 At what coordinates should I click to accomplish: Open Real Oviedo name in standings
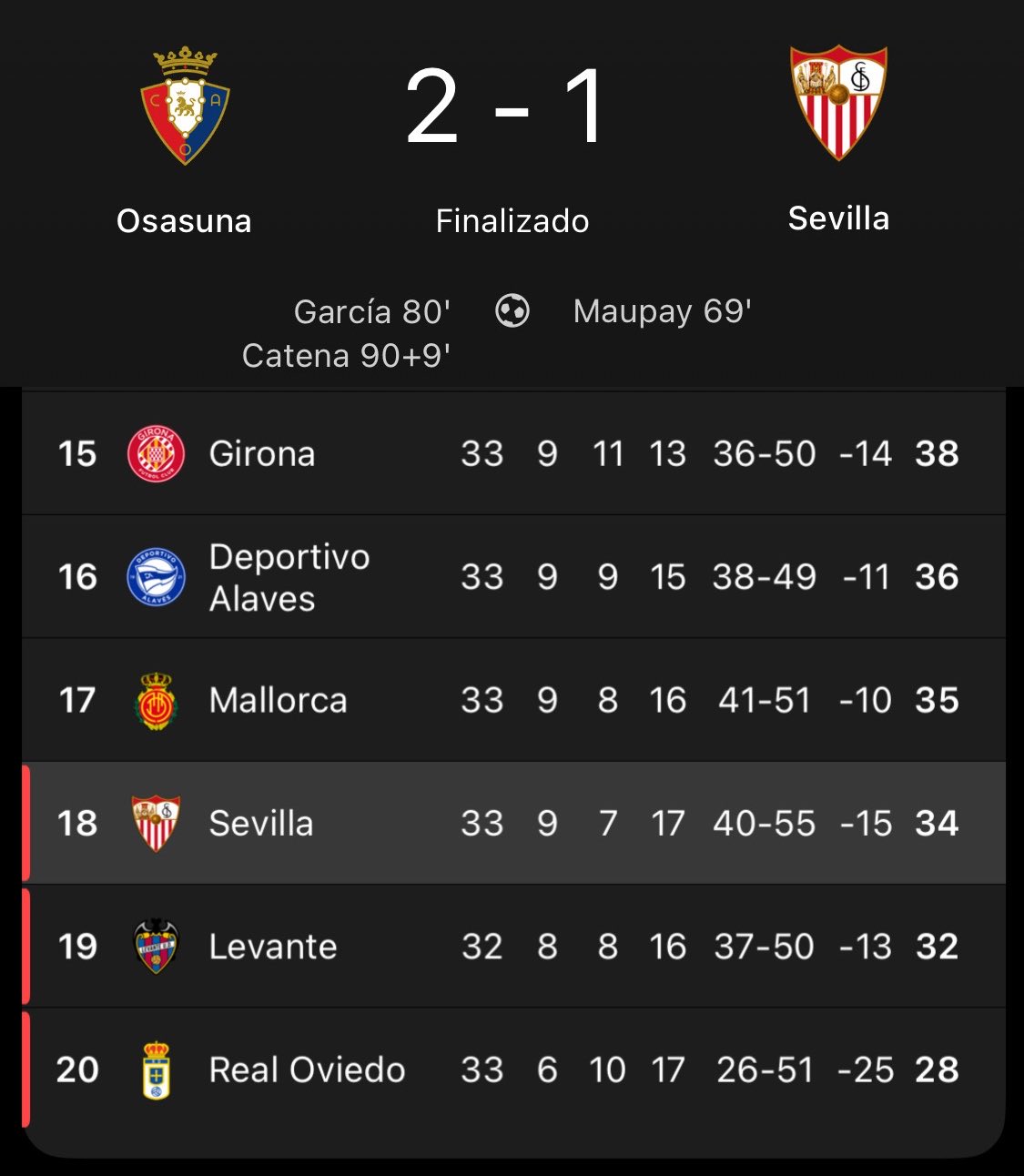coord(308,1070)
